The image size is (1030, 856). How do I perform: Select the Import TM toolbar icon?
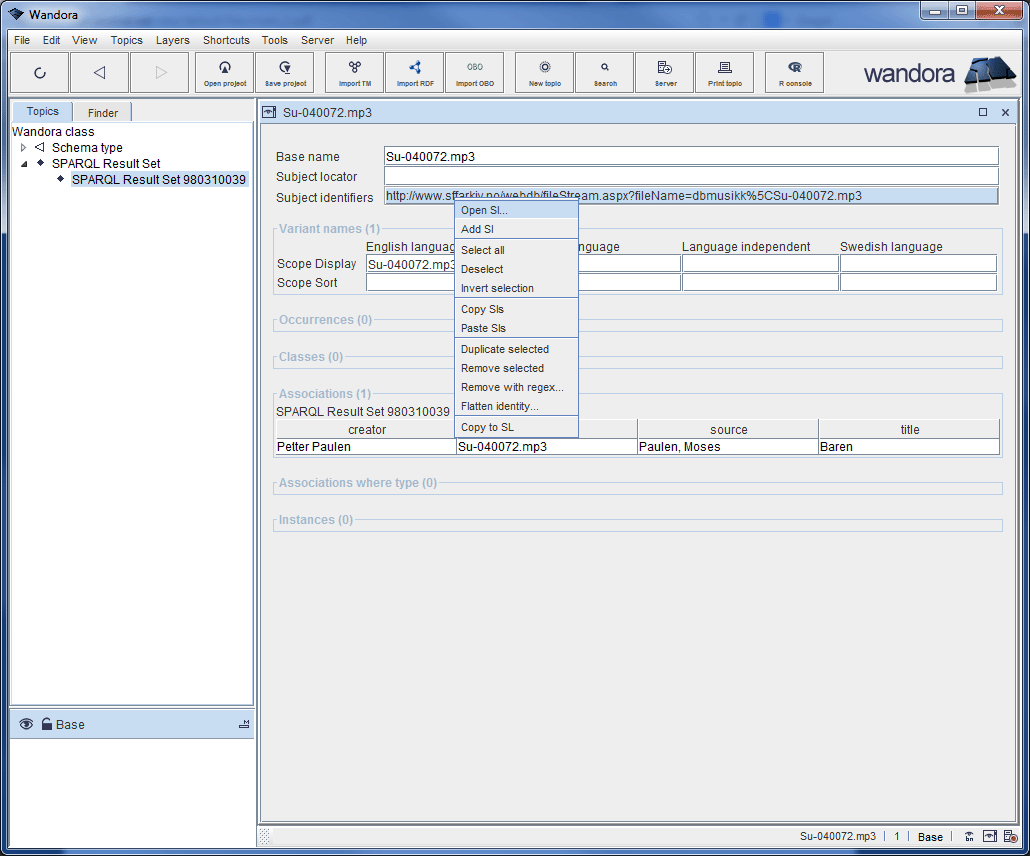354,72
